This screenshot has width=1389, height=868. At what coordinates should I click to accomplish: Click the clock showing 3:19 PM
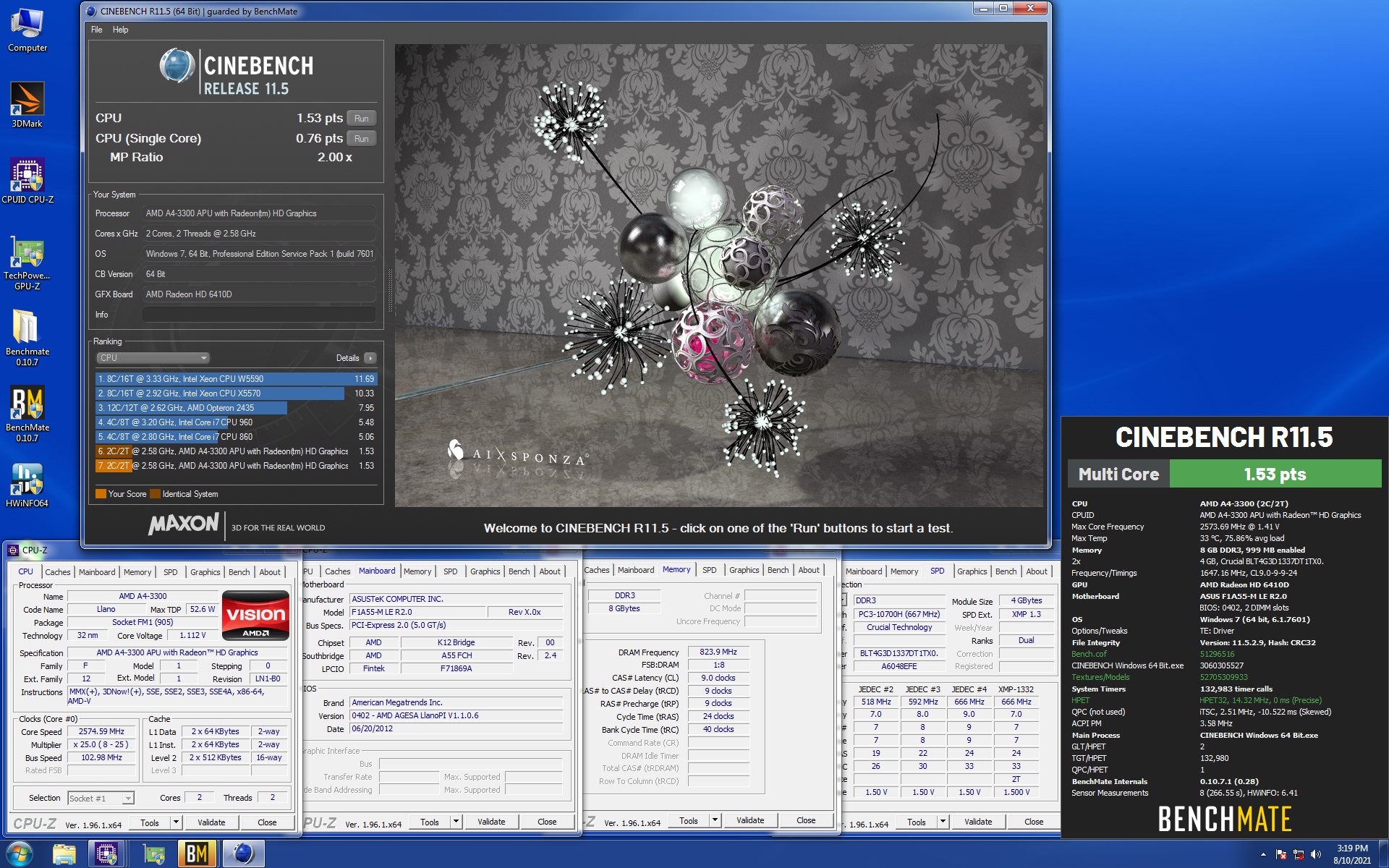[1352, 848]
